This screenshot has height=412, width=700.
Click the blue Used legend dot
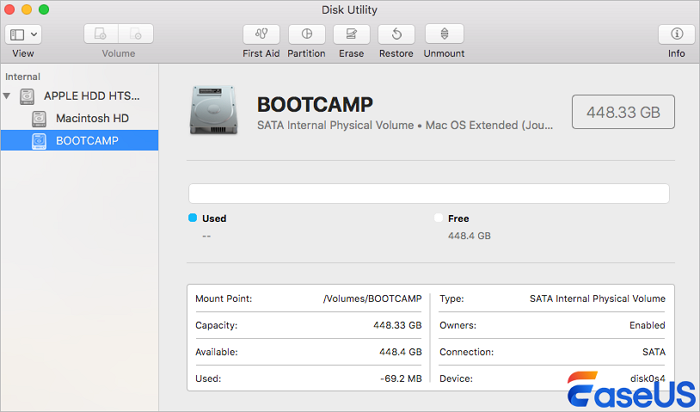click(x=193, y=218)
